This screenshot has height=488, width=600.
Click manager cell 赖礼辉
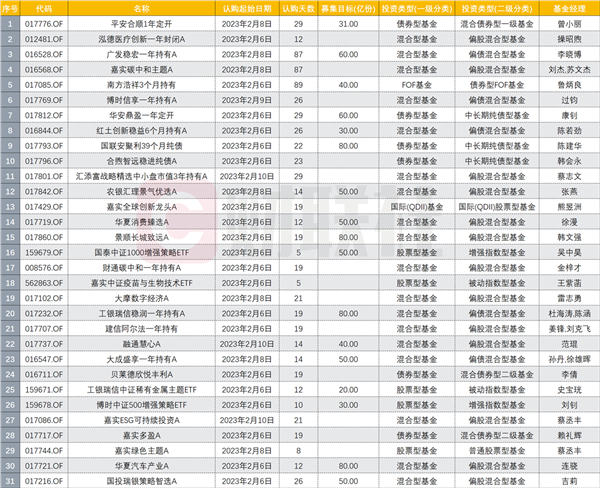(x=569, y=436)
